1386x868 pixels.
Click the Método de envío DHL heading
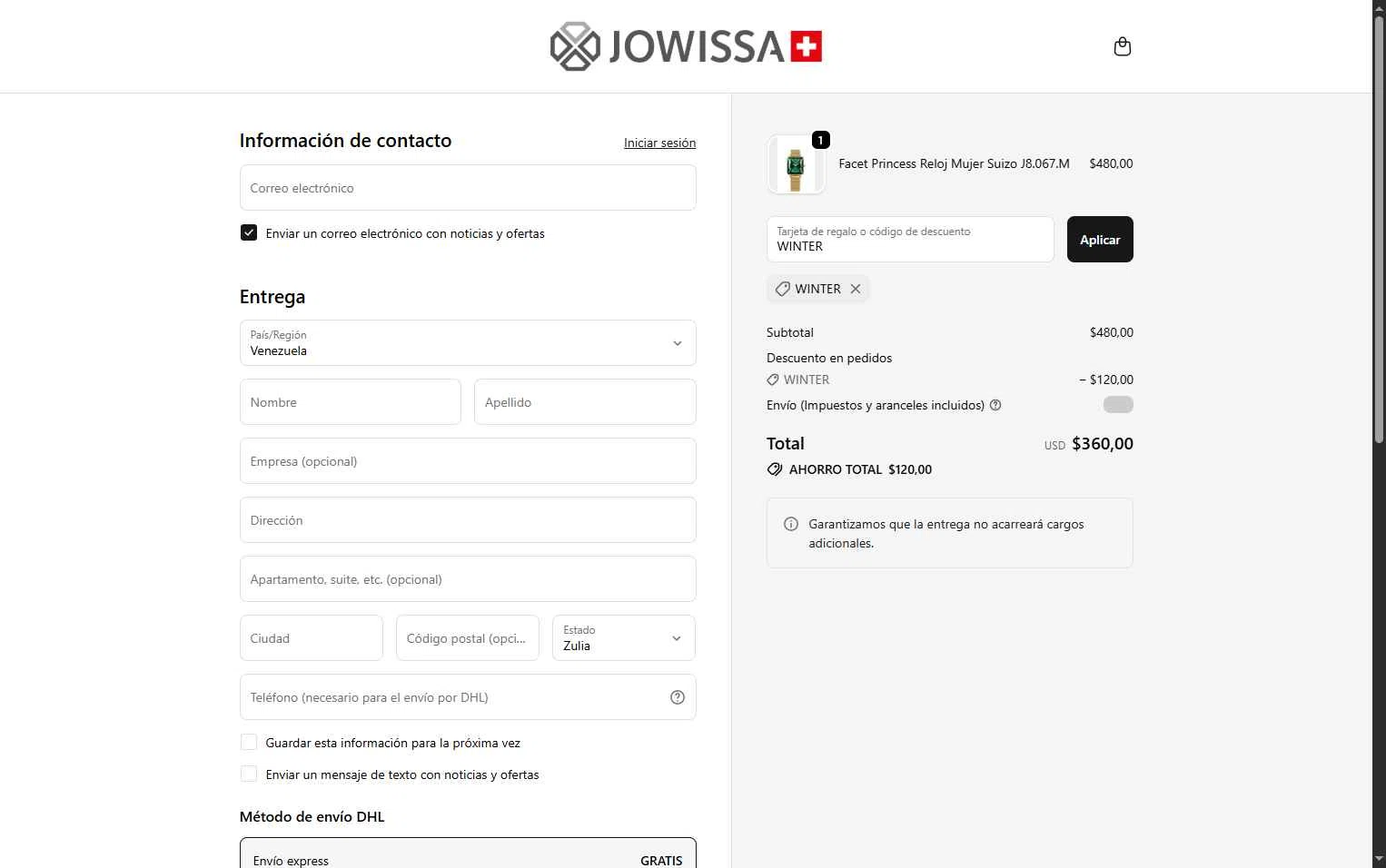pos(312,816)
